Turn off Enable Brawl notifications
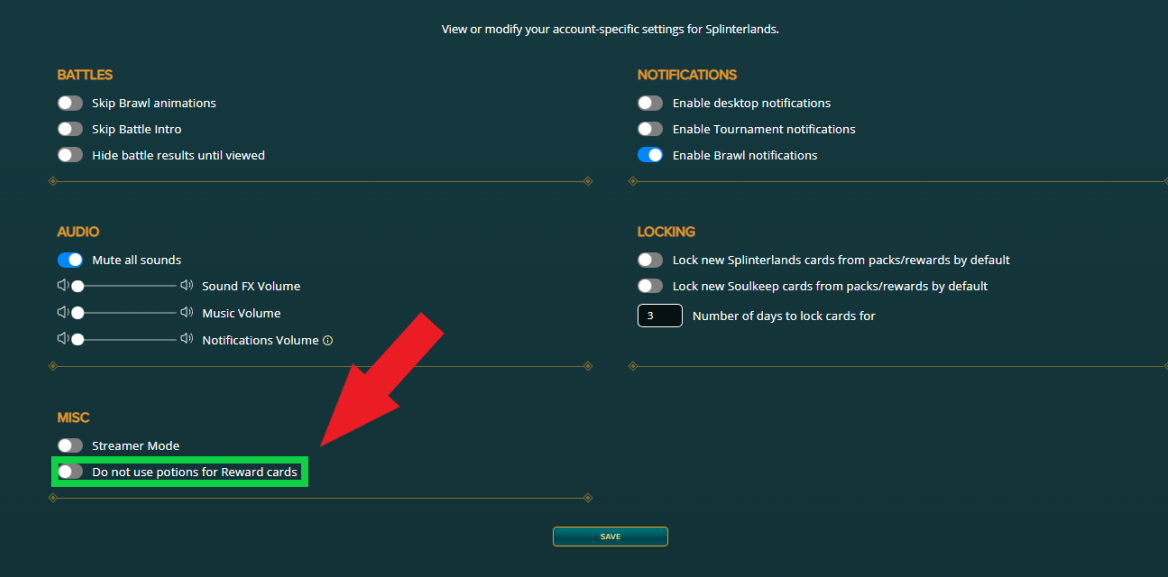The image size is (1168, 577). tap(650, 155)
